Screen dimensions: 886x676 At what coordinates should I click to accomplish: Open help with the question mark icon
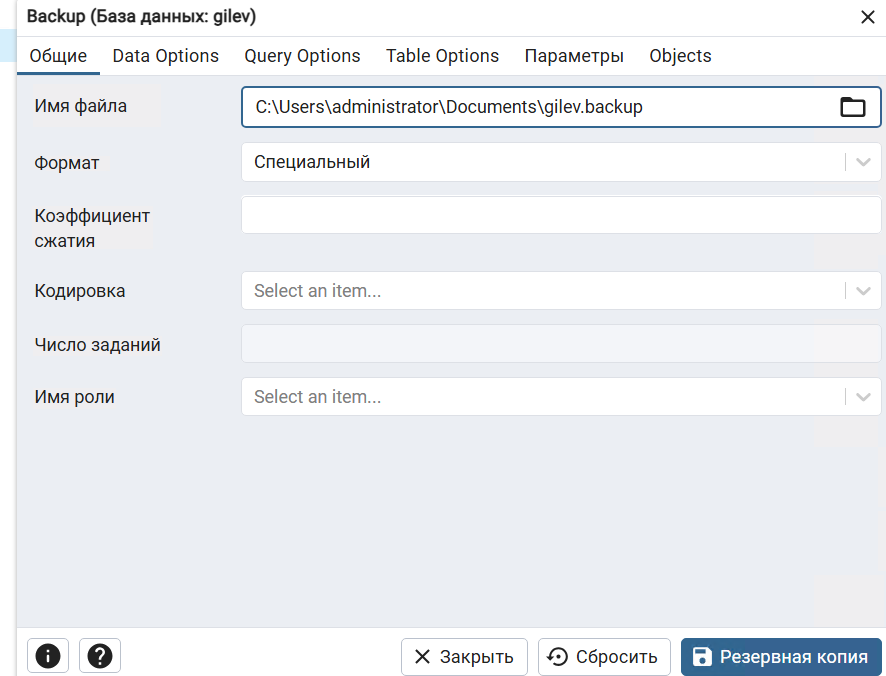pos(100,656)
